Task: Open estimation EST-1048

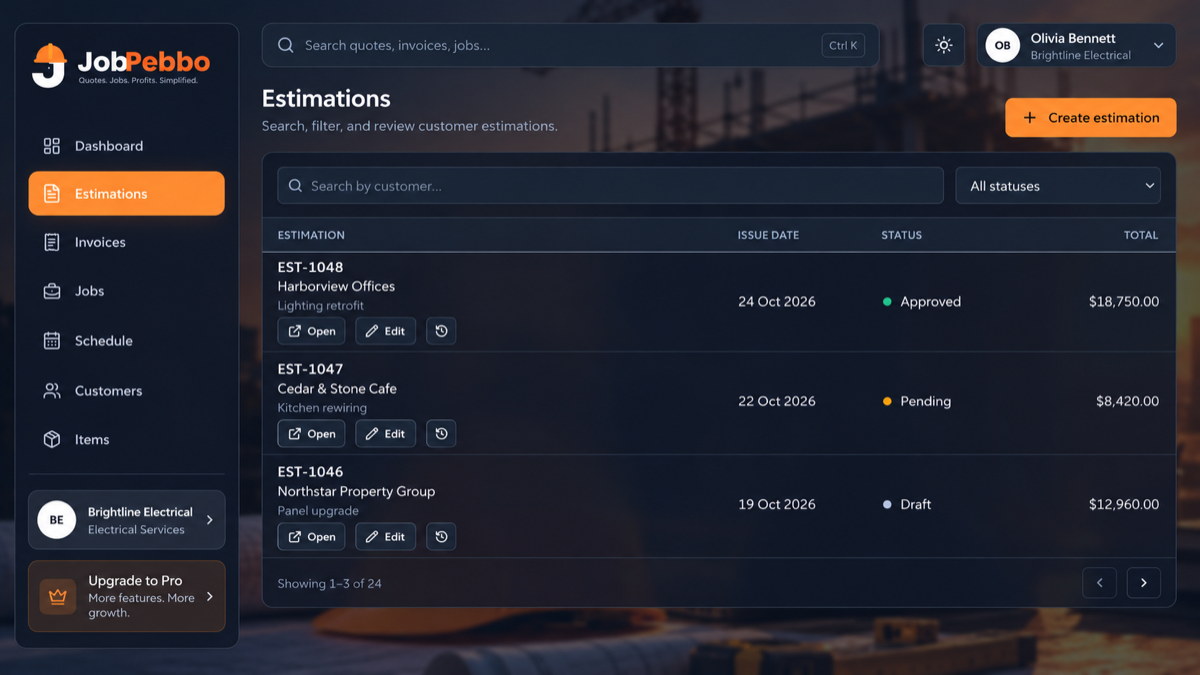Action: [311, 331]
